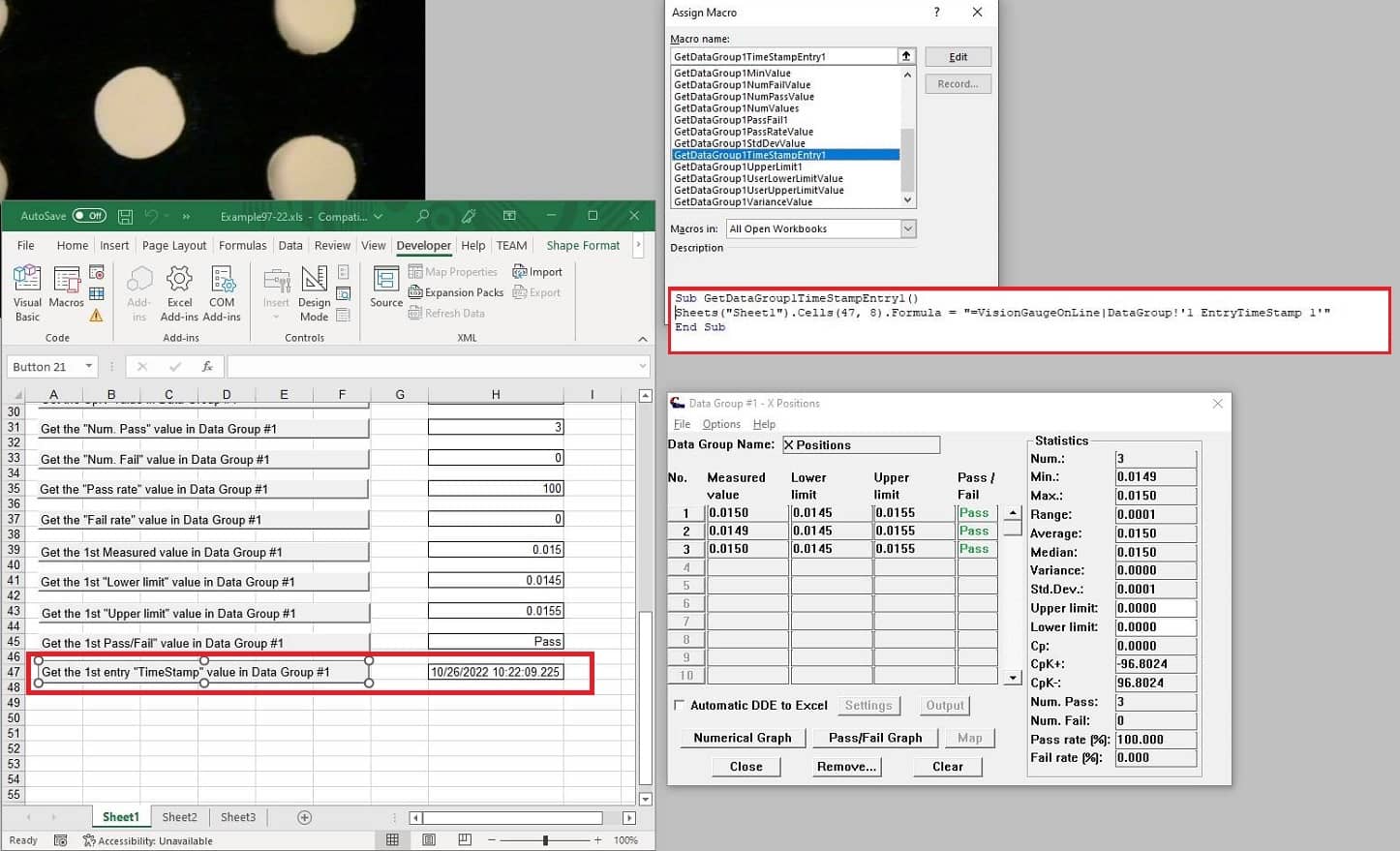The height and width of the screenshot is (851, 1400).
Task: Open the File tab
Action: pos(26,245)
